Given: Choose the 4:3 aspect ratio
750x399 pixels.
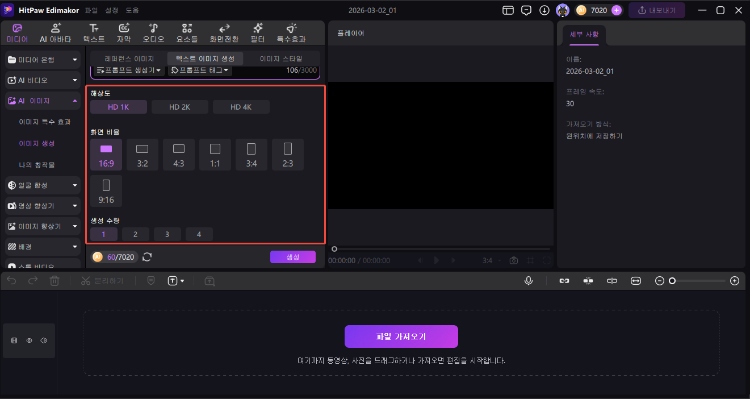Looking at the screenshot, I should pyautogui.click(x=179, y=155).
